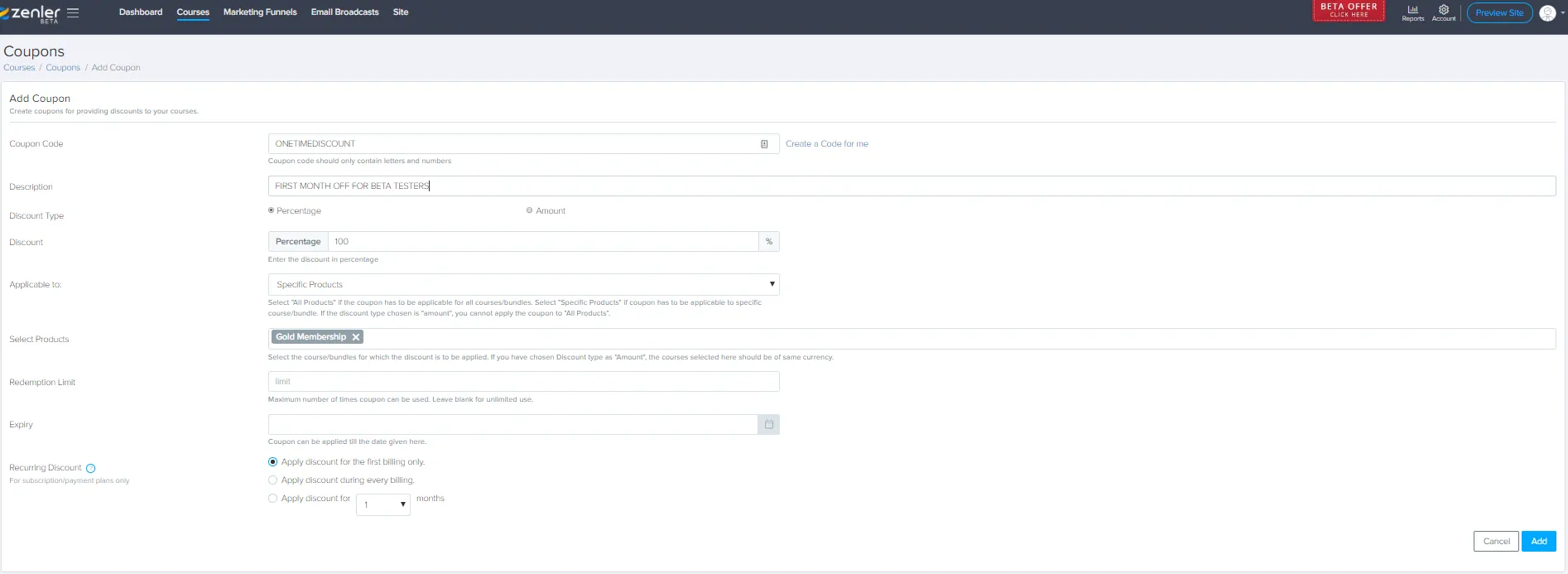Click the icon inside Coupon Code field
1568x574 pixels.
point(763,144)
